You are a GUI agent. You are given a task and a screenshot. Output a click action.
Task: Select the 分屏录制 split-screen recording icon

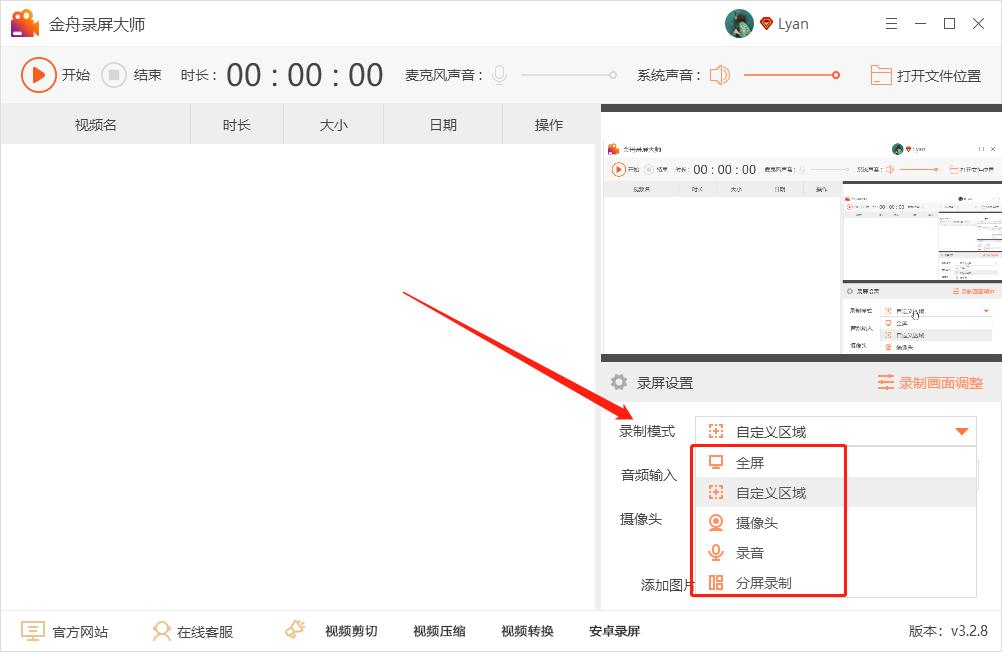[714, 581]
